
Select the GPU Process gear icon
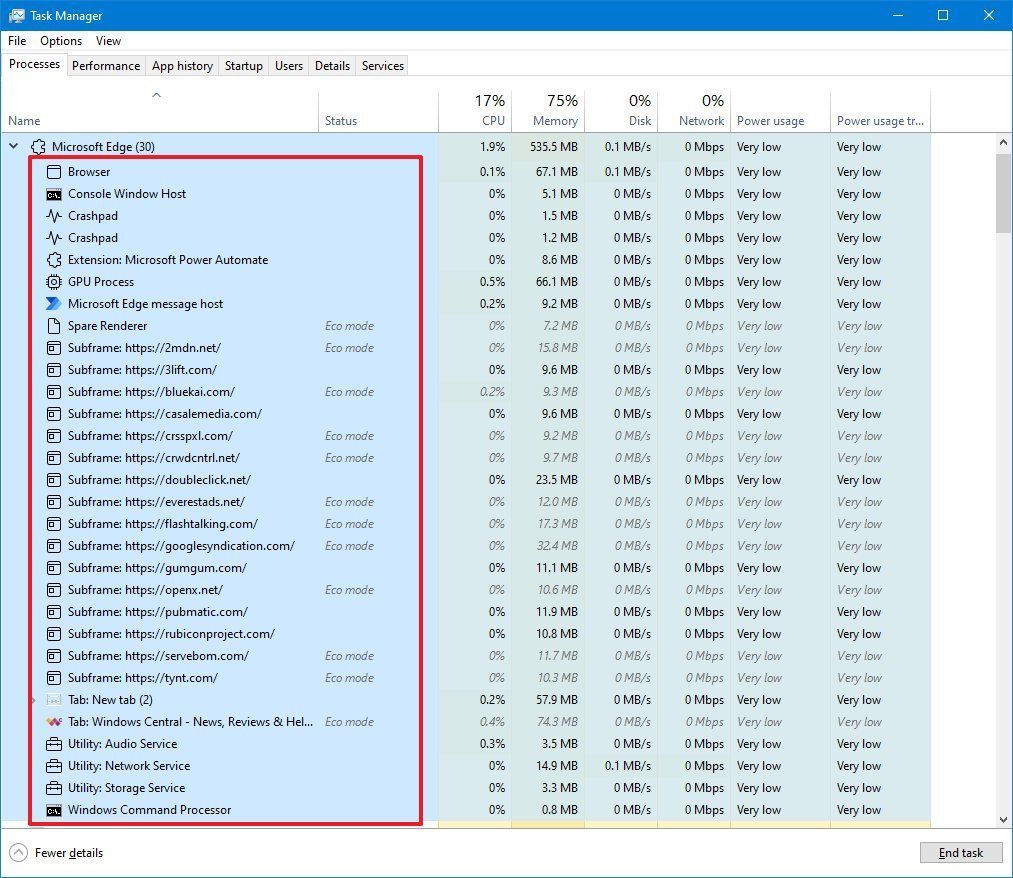pyautogui.click(x=52, y=281)
